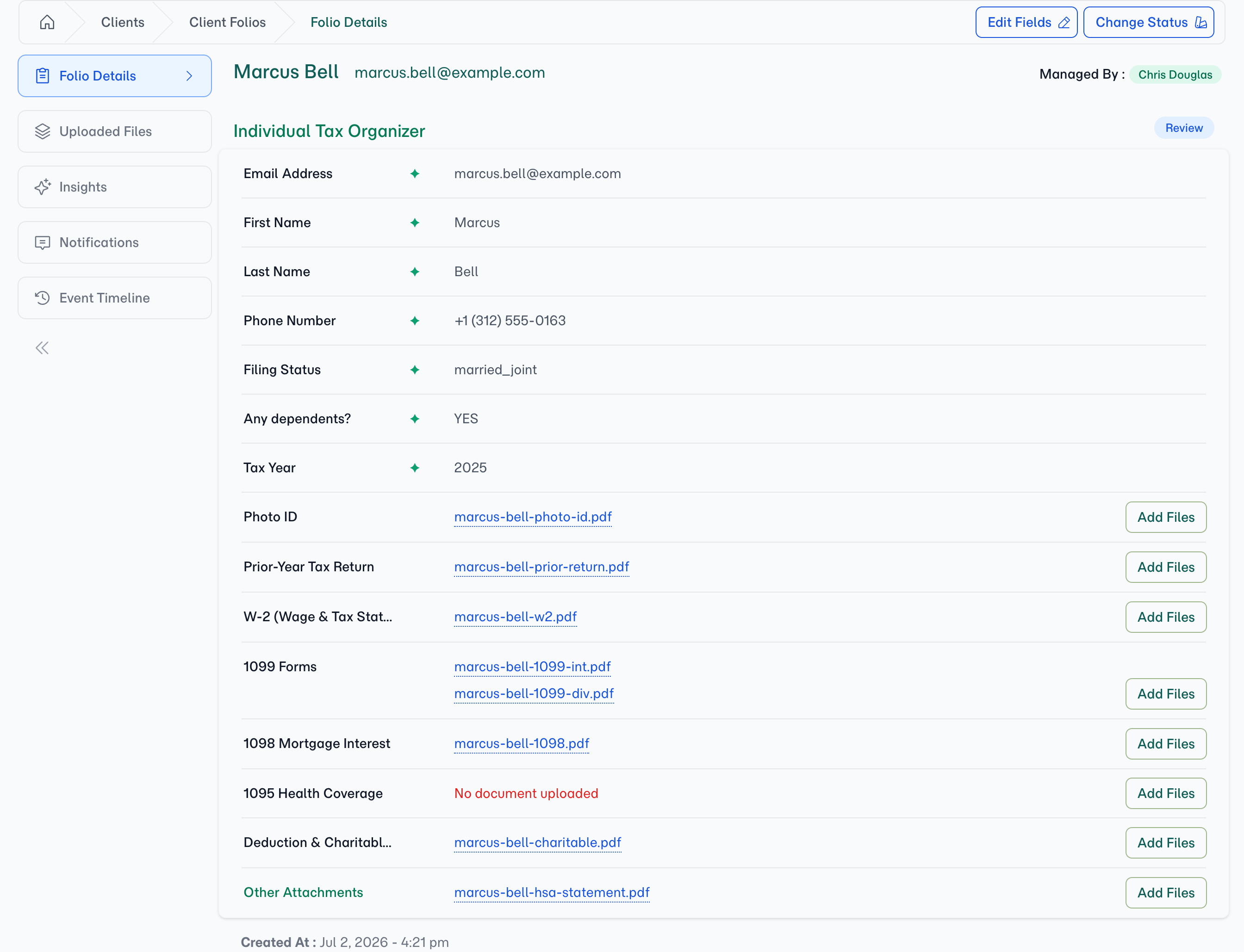
Task: Click the phone value +1 (312) 555-0163
Action: [x=510, y=321]
